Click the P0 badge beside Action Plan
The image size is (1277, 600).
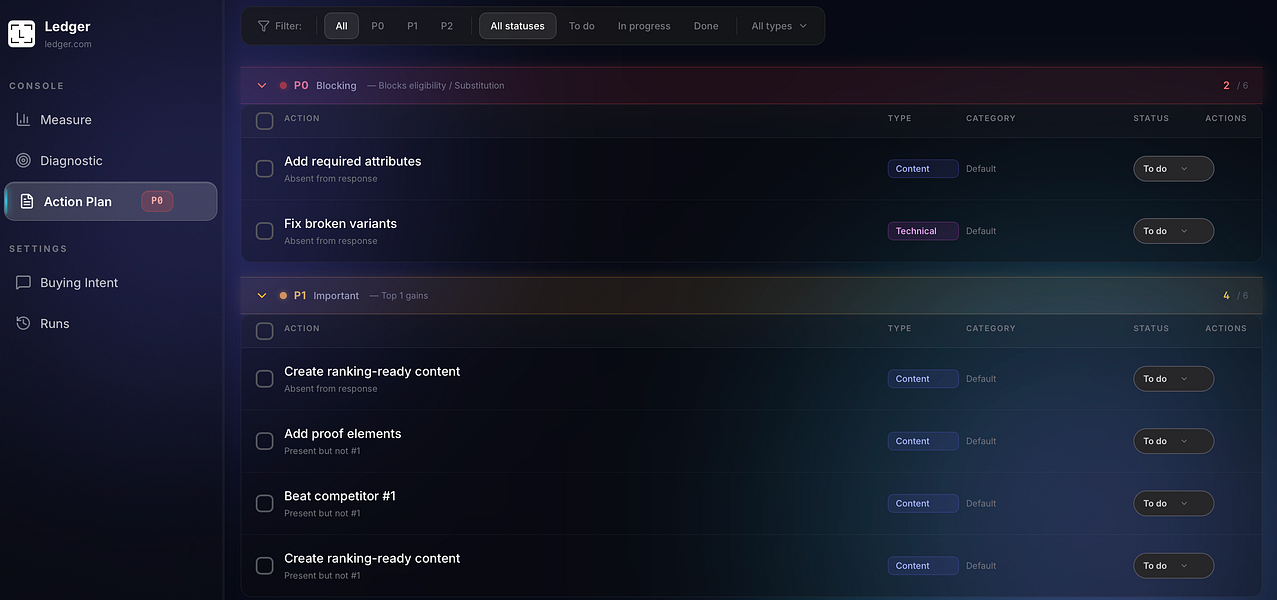point(157,201)
